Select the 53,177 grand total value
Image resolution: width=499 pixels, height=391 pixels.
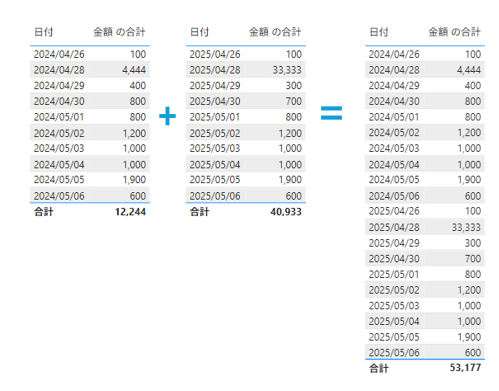tap(465, 368)
